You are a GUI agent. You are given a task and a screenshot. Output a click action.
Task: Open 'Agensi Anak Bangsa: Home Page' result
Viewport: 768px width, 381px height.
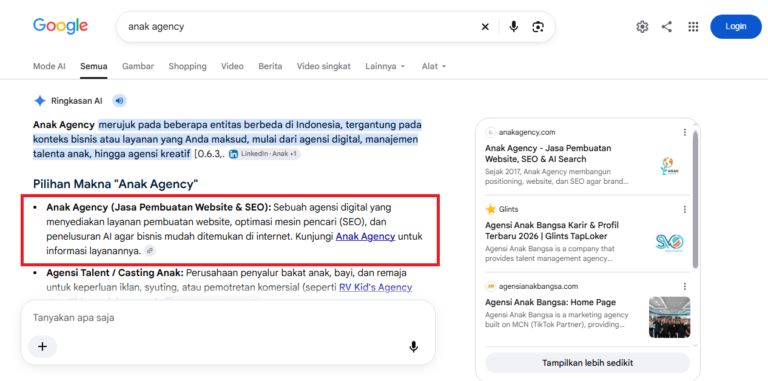pos(551,302)
